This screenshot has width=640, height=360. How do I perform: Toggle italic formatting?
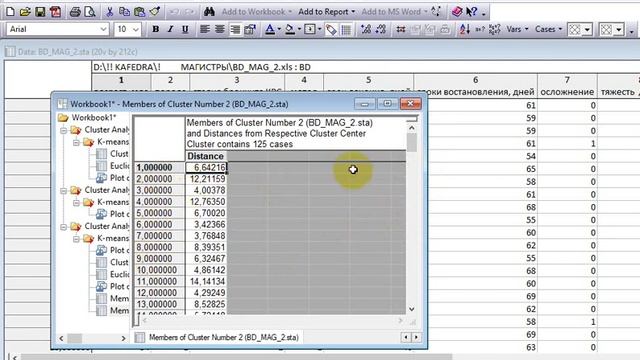170,29
